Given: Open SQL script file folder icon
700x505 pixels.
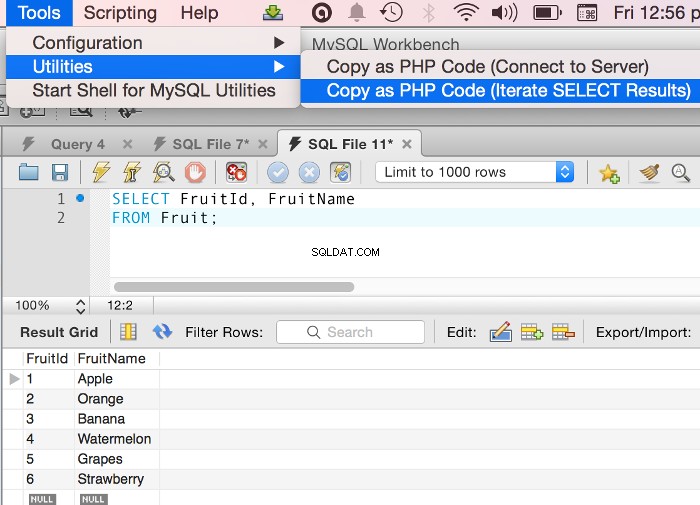Looking at the screenshot, I should tap(29, 172).
